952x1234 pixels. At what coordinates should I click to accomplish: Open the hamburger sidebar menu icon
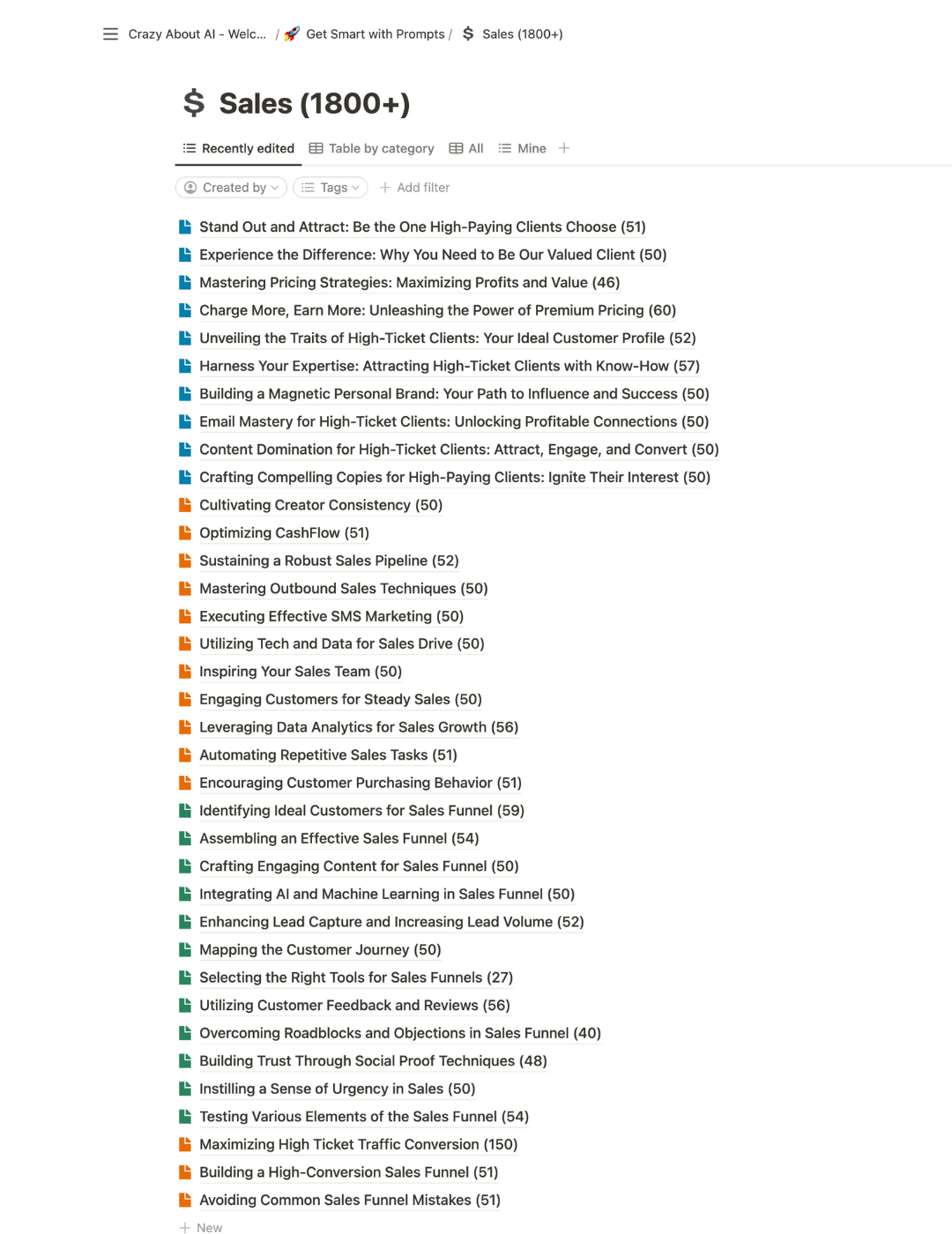click(x=110, y=34)
